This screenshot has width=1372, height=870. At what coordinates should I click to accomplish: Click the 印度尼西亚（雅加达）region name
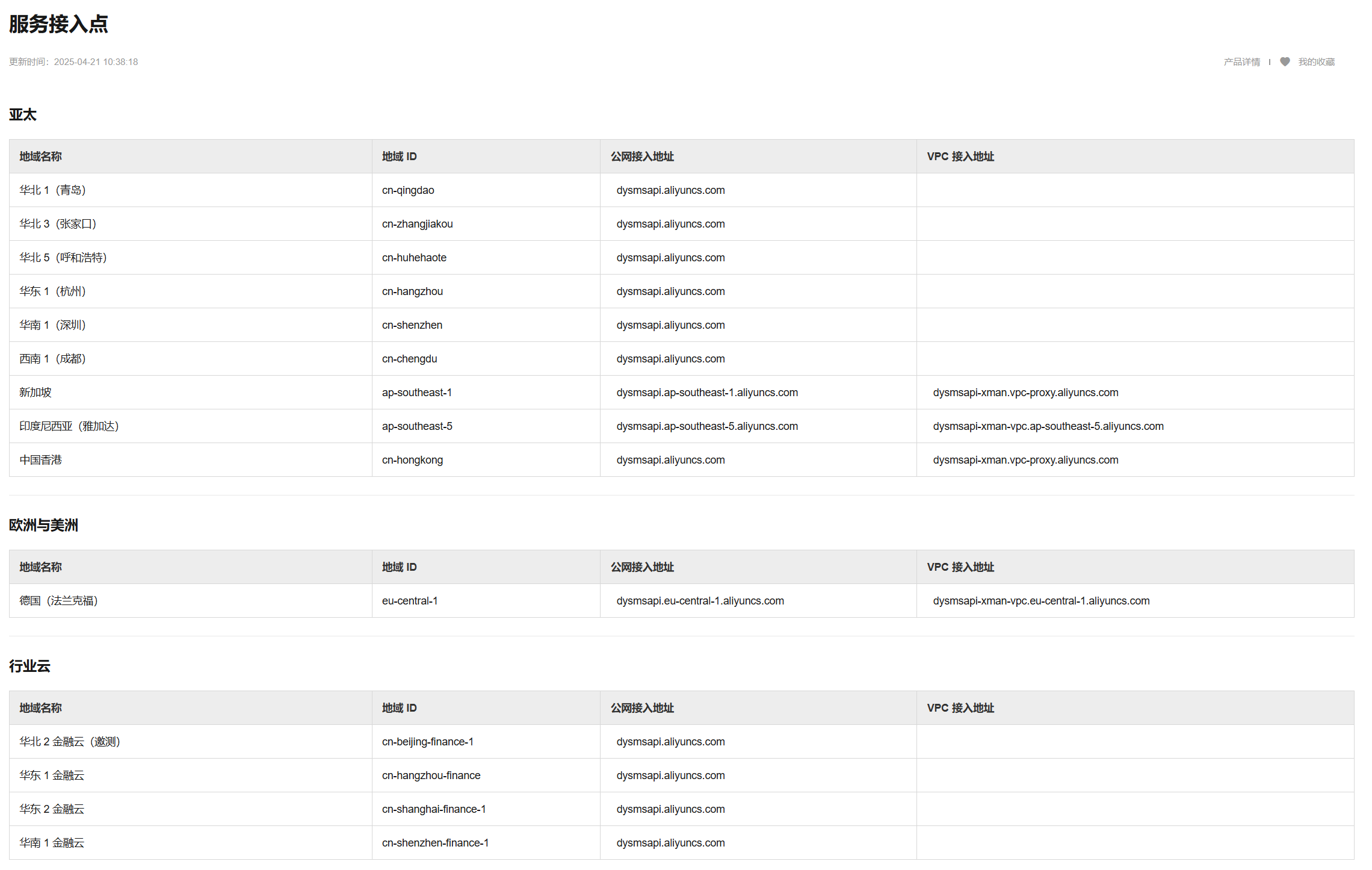pos(69,426)
